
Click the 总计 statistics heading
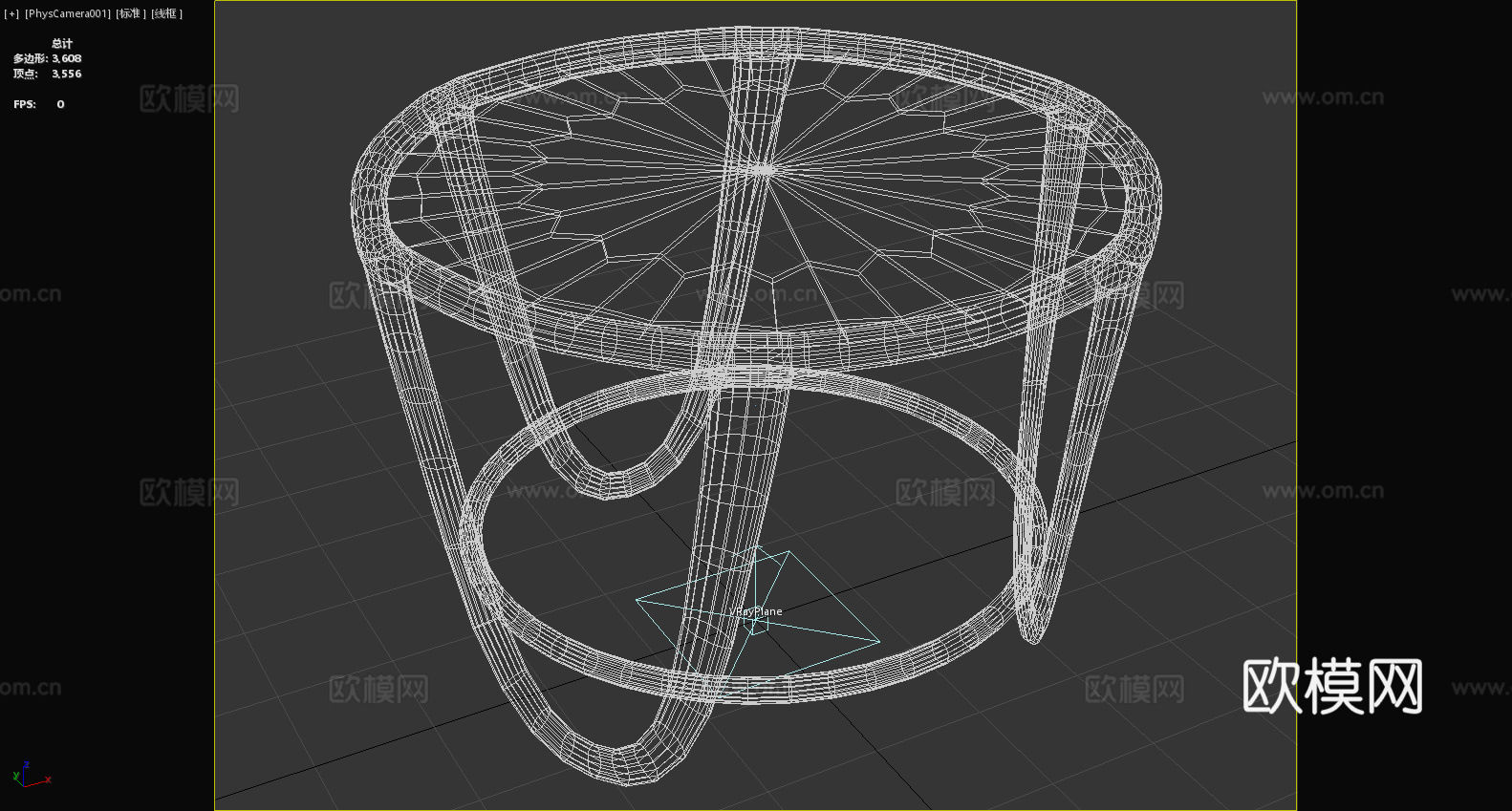click(62, 43)
